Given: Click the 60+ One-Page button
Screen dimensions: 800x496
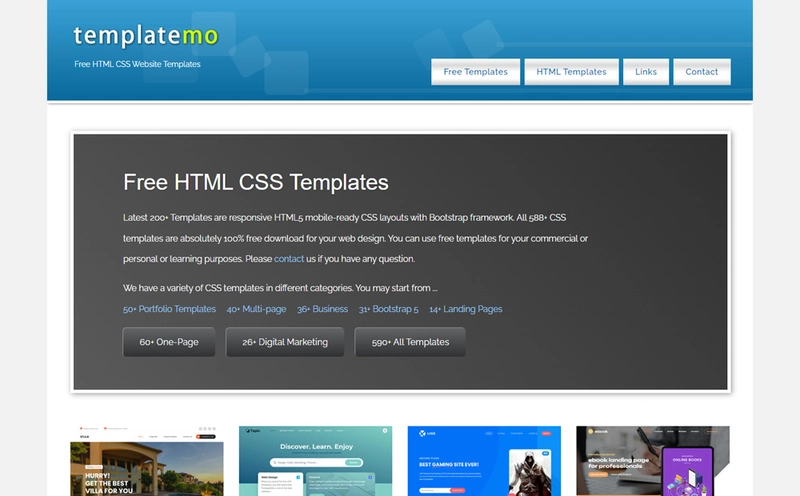Looking at the screenshot, I should 169,342.
